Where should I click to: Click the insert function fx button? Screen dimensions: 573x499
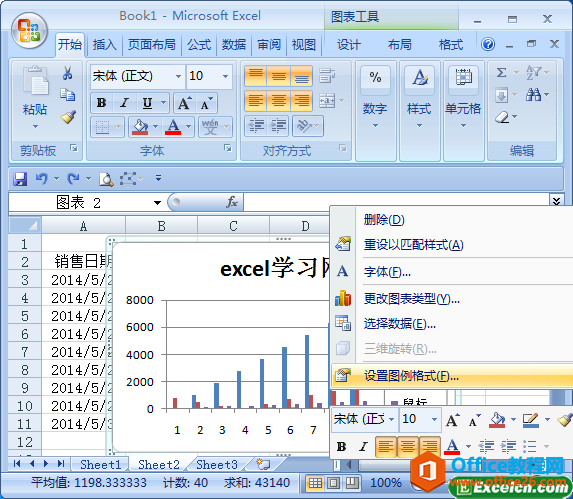click(232, 202)
